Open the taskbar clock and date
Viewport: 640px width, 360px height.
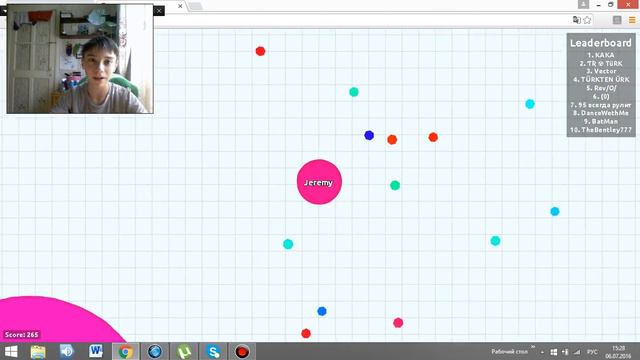click(618, 352)
